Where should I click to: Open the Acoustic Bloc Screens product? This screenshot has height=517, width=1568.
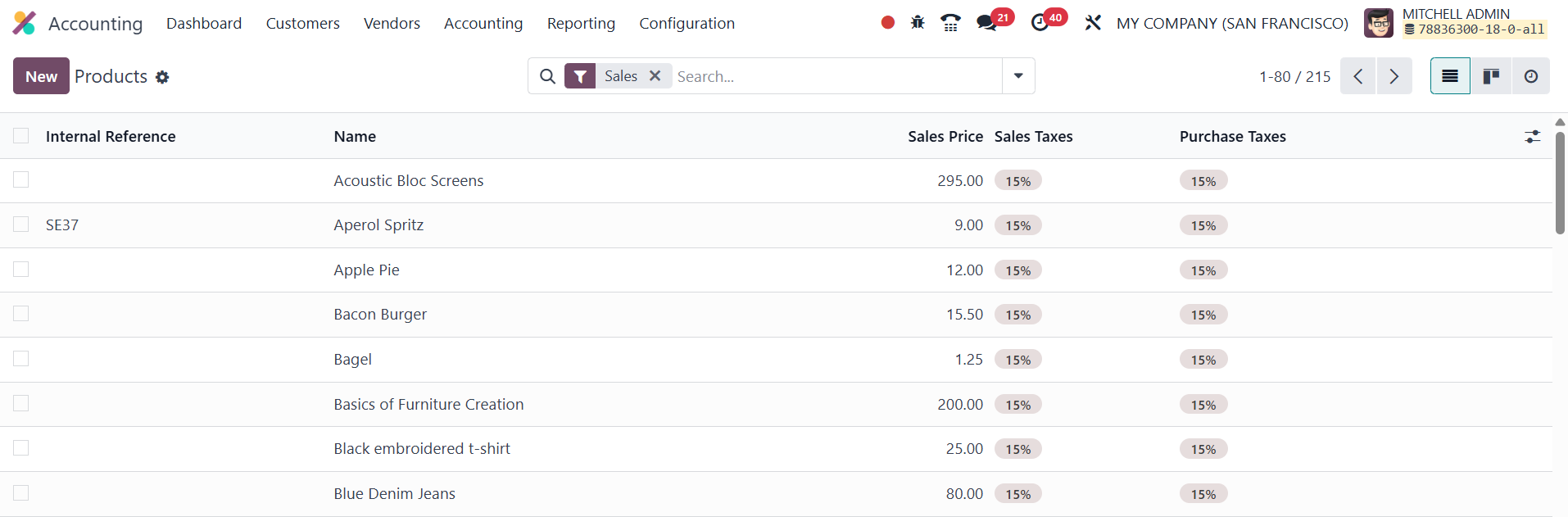408,181
